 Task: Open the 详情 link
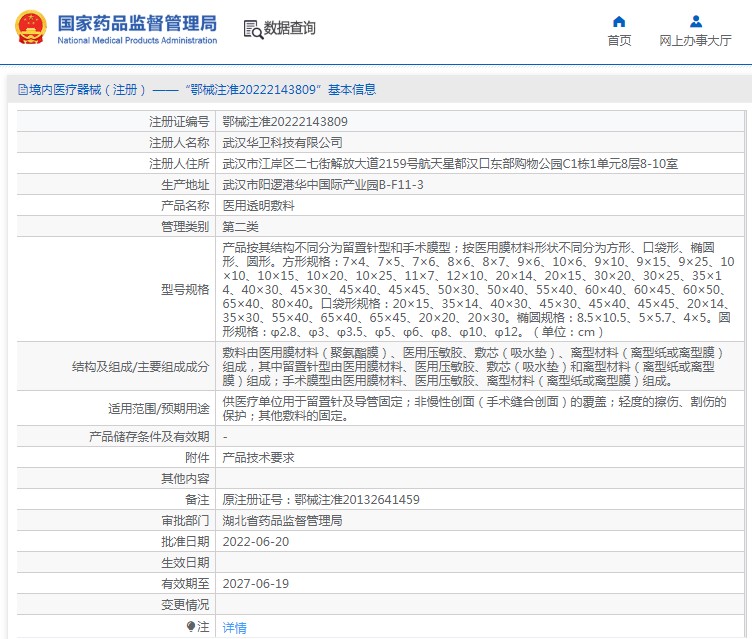click(234, 628)
